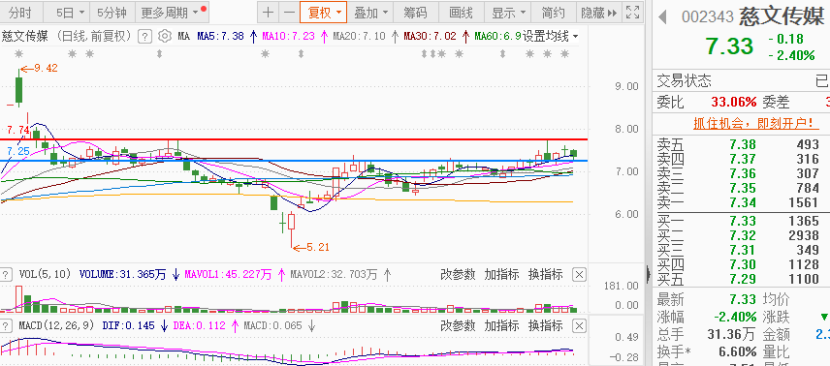Close the VOL indicator panel
This screenshot has height=366, width=830.
pyautogui.click(x=580, y=274)
